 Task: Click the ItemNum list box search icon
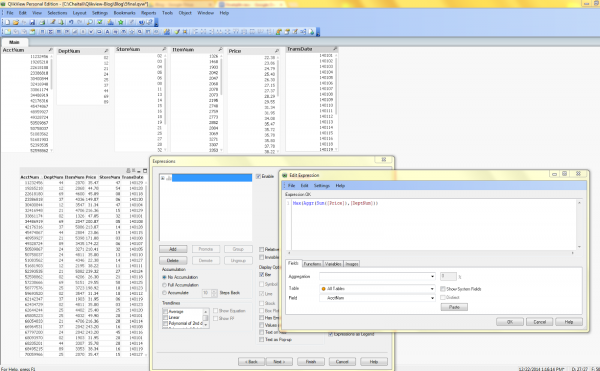click(x=220, y=50)
